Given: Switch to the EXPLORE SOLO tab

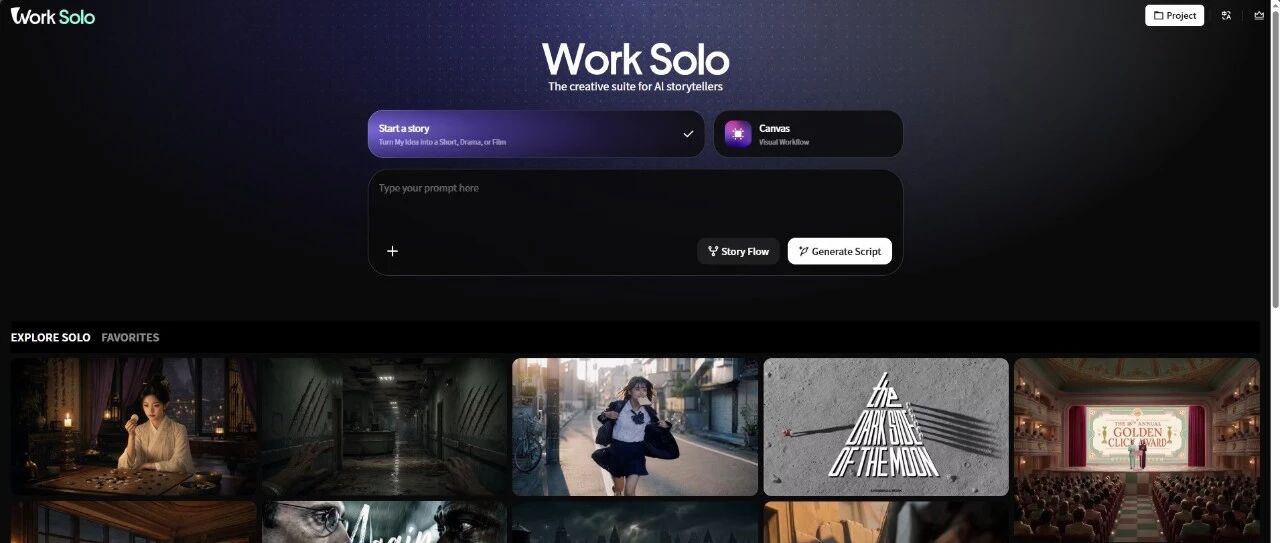Looking at the screenshot, I should click(x=50, y=338).
